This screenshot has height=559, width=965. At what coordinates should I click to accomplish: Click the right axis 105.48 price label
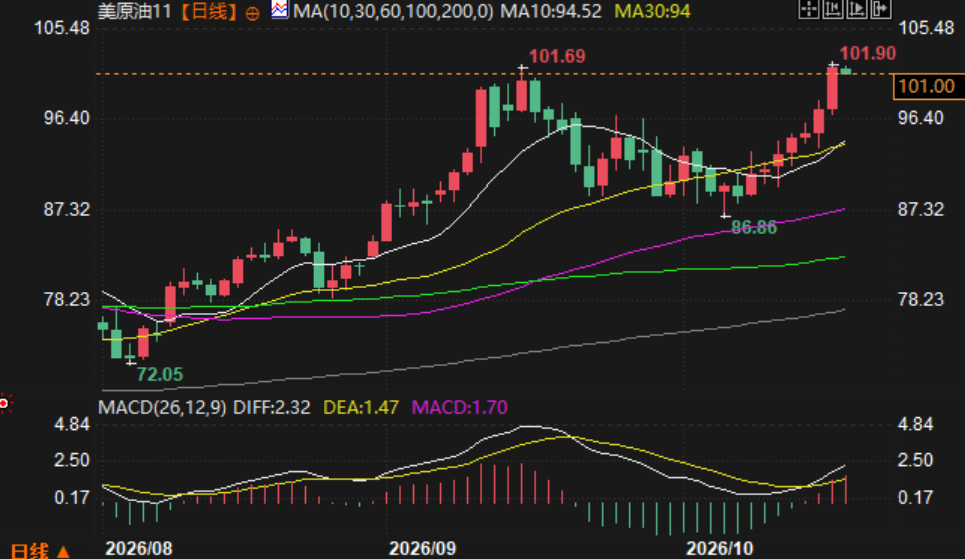tap(926, 28)
